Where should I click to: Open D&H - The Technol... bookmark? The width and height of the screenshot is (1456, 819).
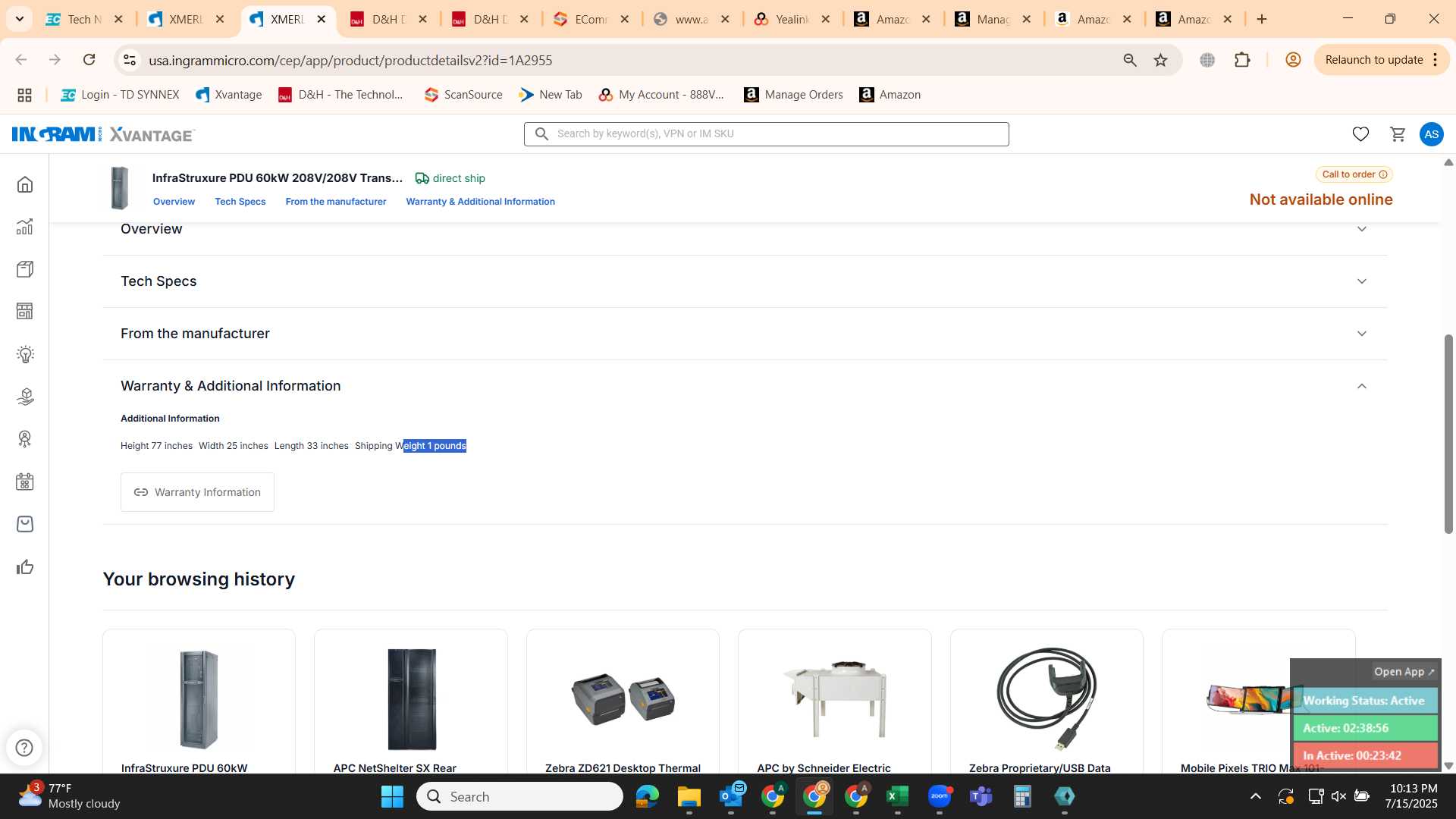[x=340, y=95]
